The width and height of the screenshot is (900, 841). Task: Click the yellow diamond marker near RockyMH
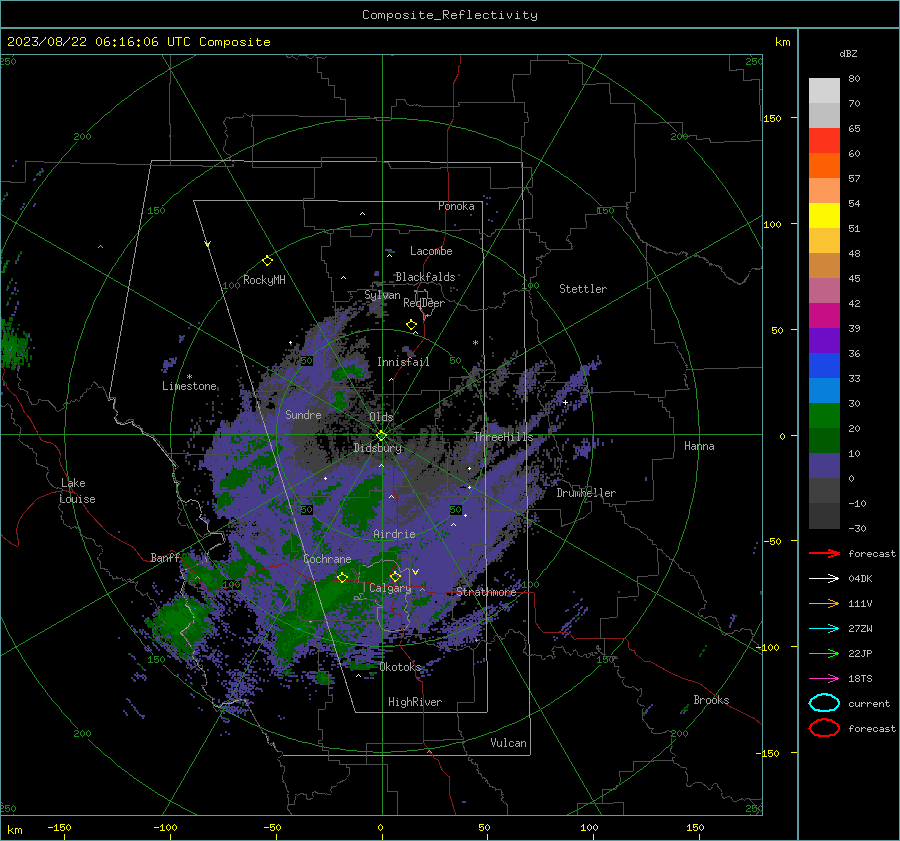tap(267, 261)
